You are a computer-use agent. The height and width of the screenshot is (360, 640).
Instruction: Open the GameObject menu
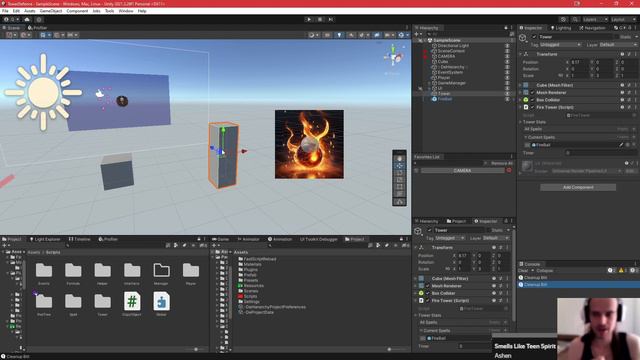[x=51, y=11]
